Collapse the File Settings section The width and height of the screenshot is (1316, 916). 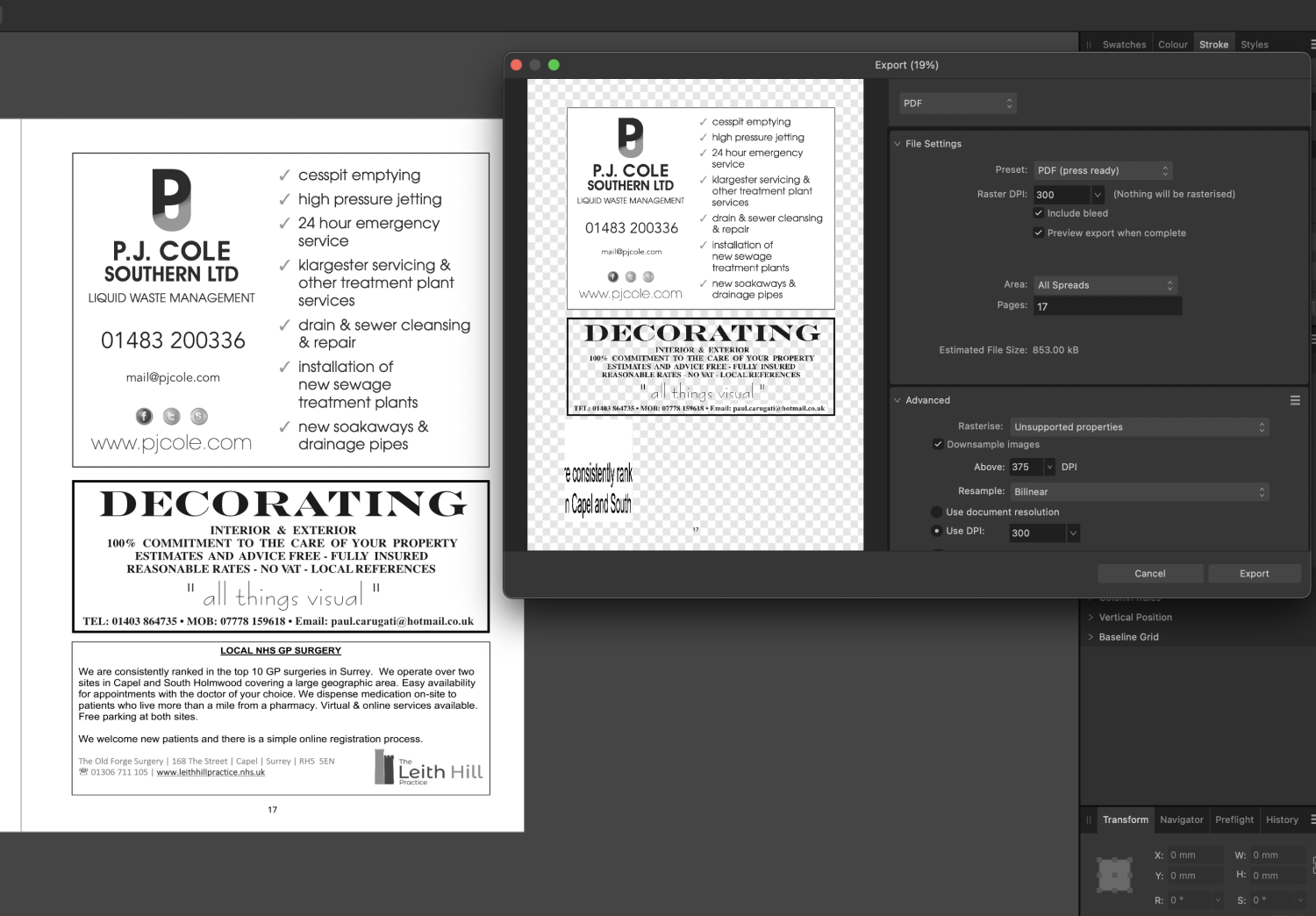pos(898,144)
